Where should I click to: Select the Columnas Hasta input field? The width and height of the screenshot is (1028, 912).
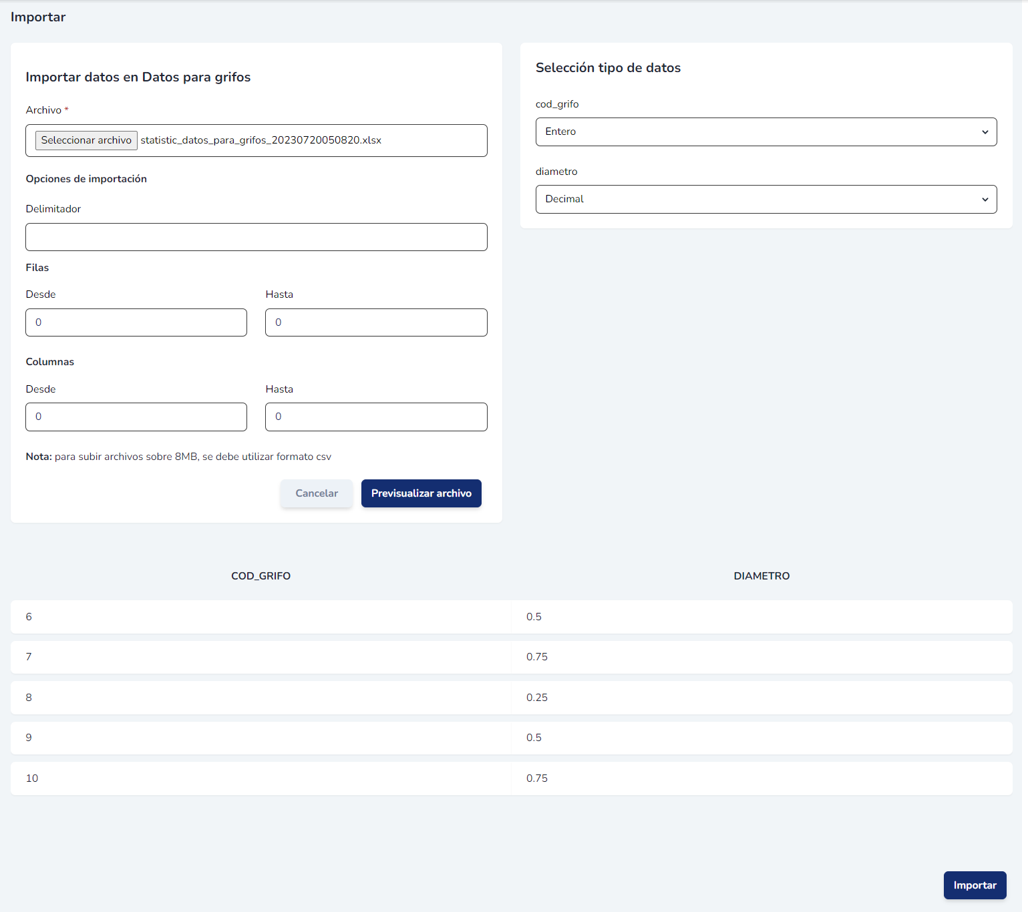click(376, 417)
